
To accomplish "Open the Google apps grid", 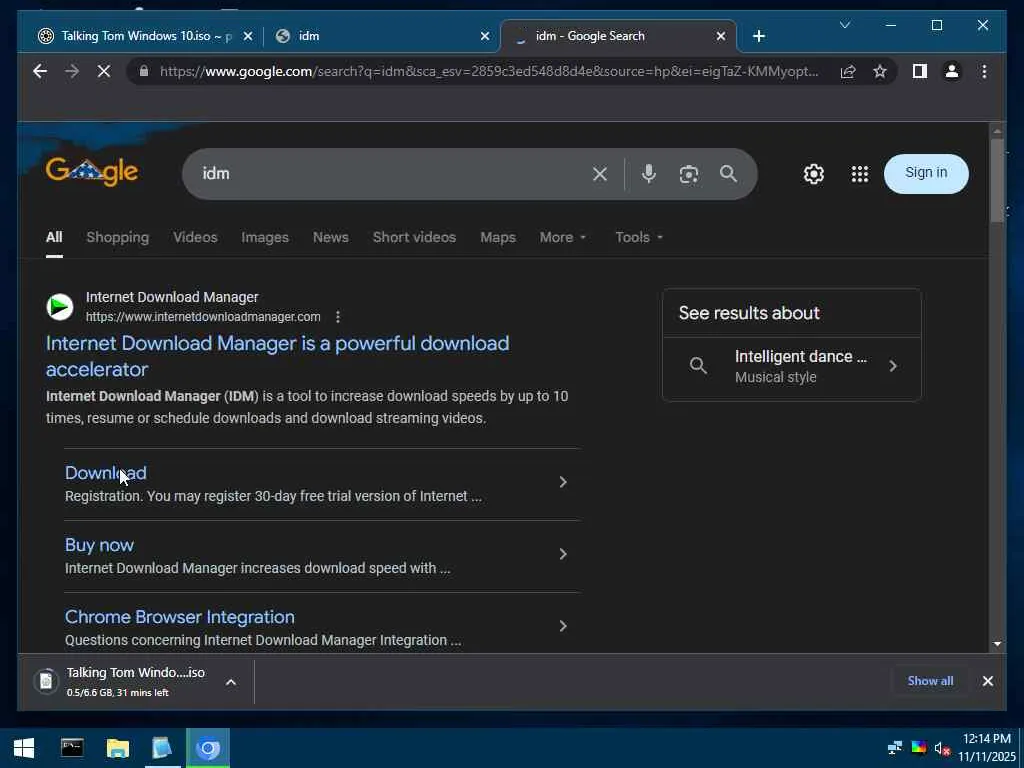I will click(x=859, y=174).
